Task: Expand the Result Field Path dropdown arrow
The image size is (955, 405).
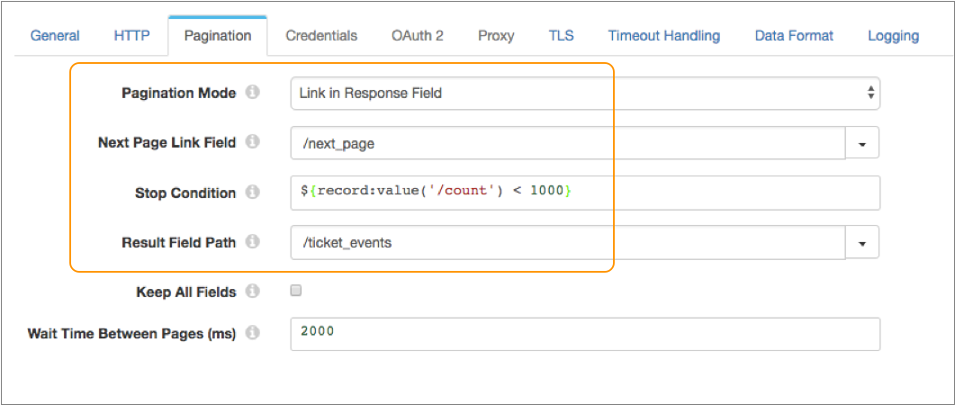Action: (x=862, y=243)
